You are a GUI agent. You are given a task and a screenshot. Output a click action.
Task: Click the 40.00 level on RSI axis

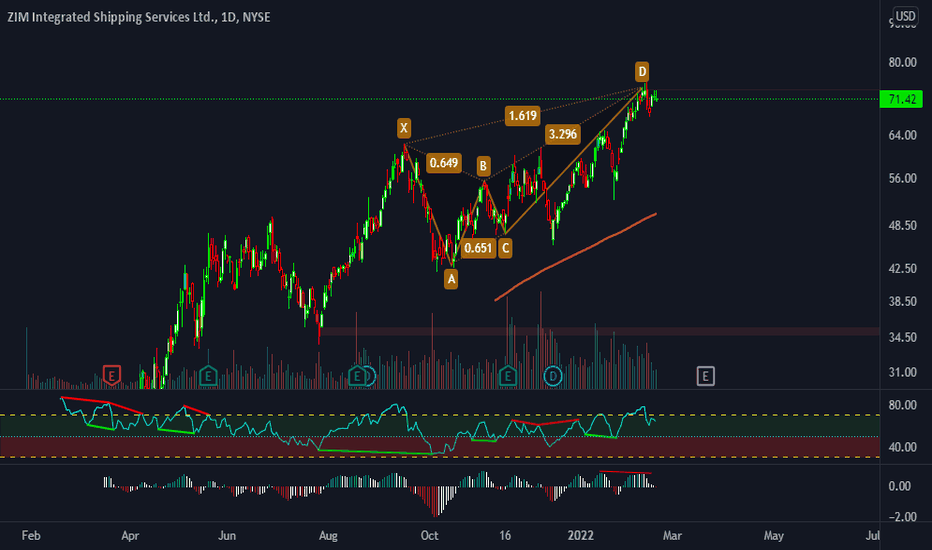(902, 447)
